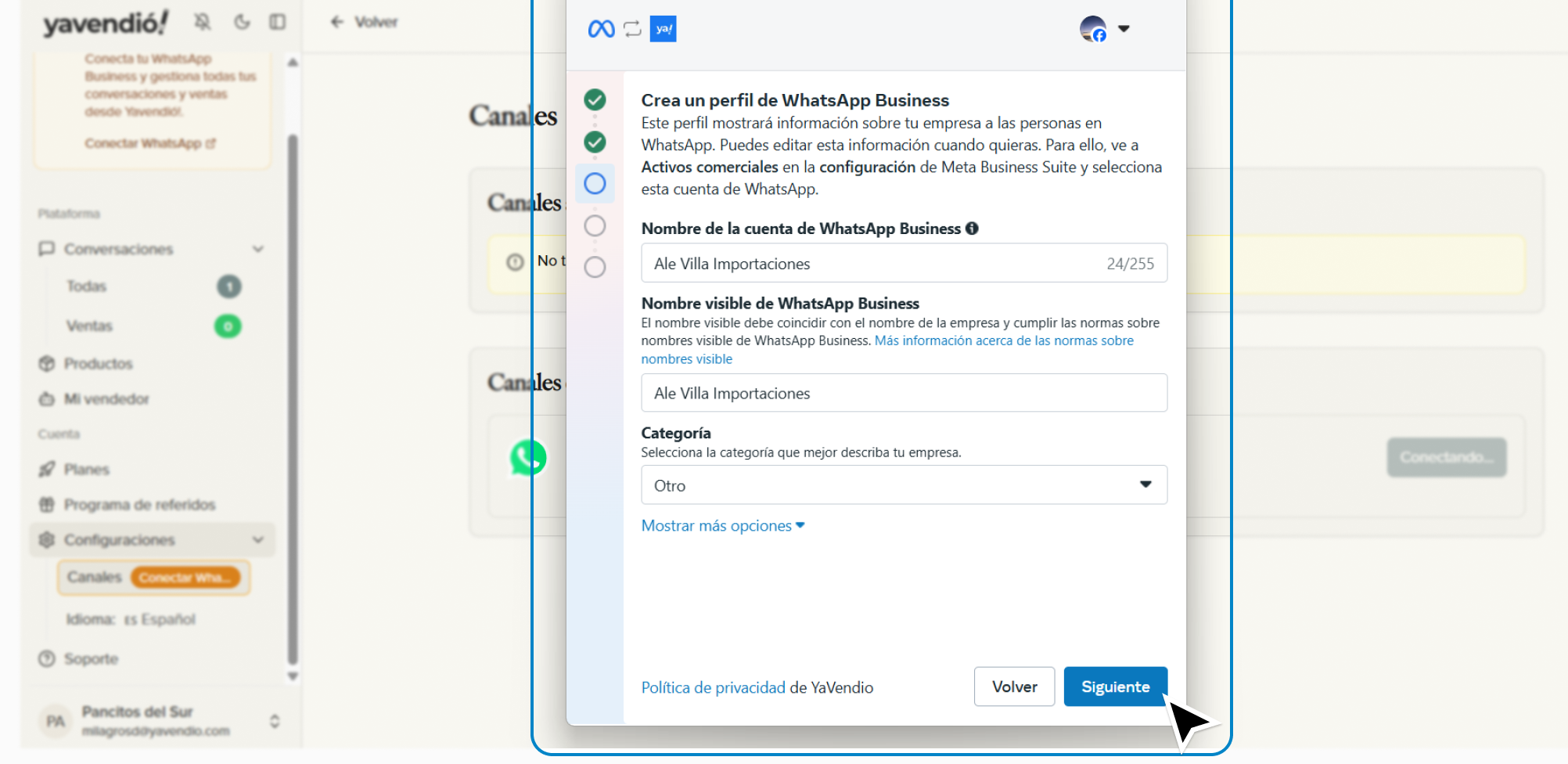Open Programa de referidos
1568x764 pixels.
coord(139,505)
